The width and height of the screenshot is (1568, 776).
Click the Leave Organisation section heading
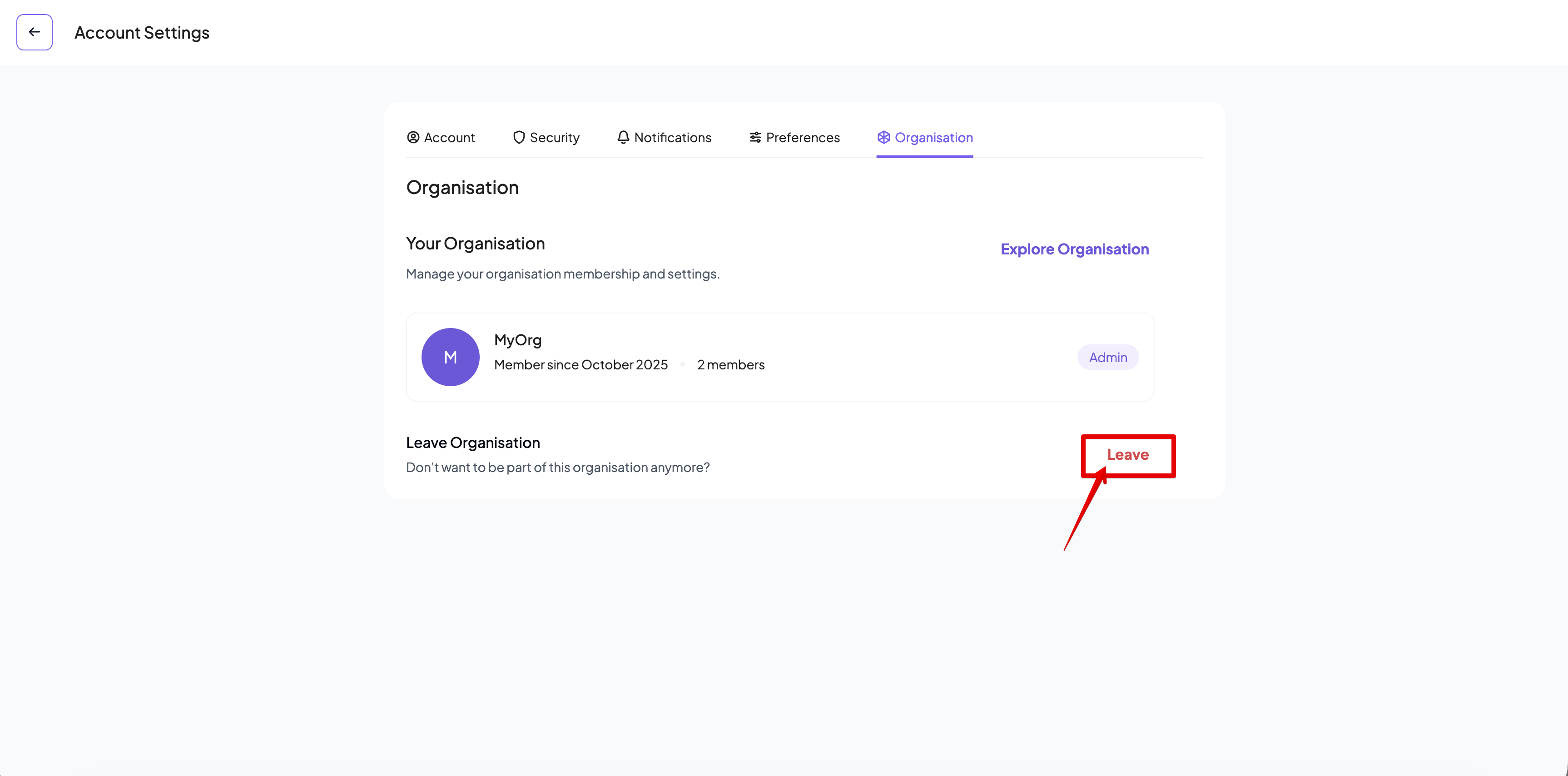pos(473,443)
